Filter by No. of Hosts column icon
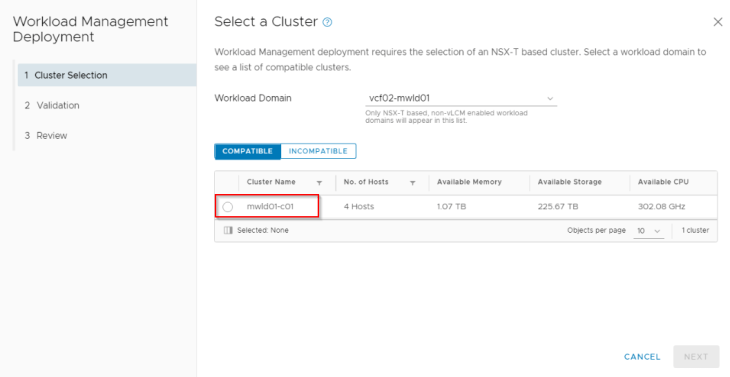The height and width of the screenshot is (377, 730). [x=412, y=183]
